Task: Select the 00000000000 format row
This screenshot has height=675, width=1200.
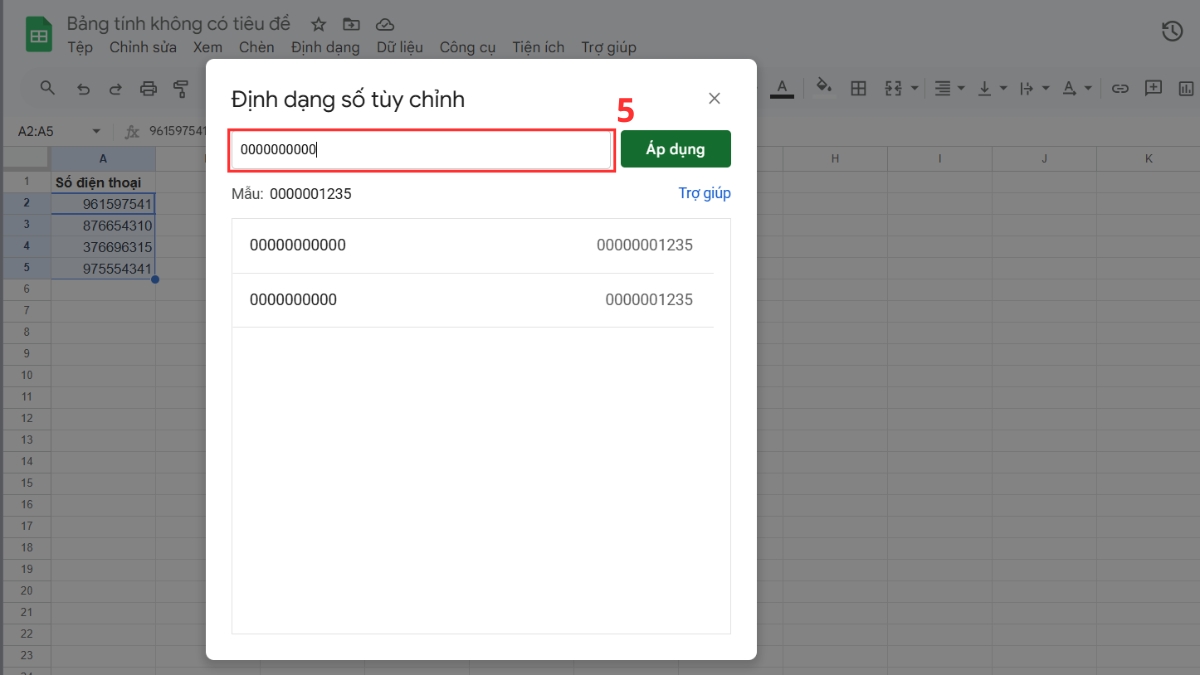Action: [x=472, y=245]
